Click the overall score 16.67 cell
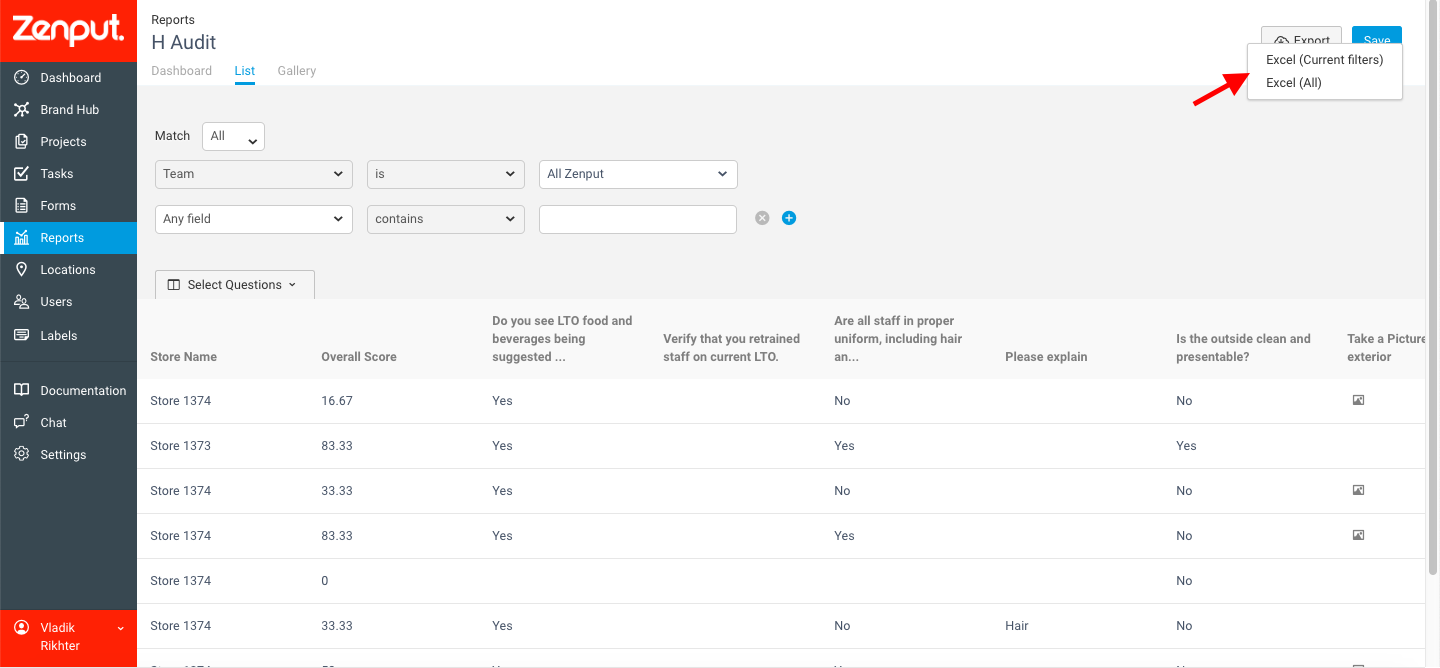 coord(337,401)
